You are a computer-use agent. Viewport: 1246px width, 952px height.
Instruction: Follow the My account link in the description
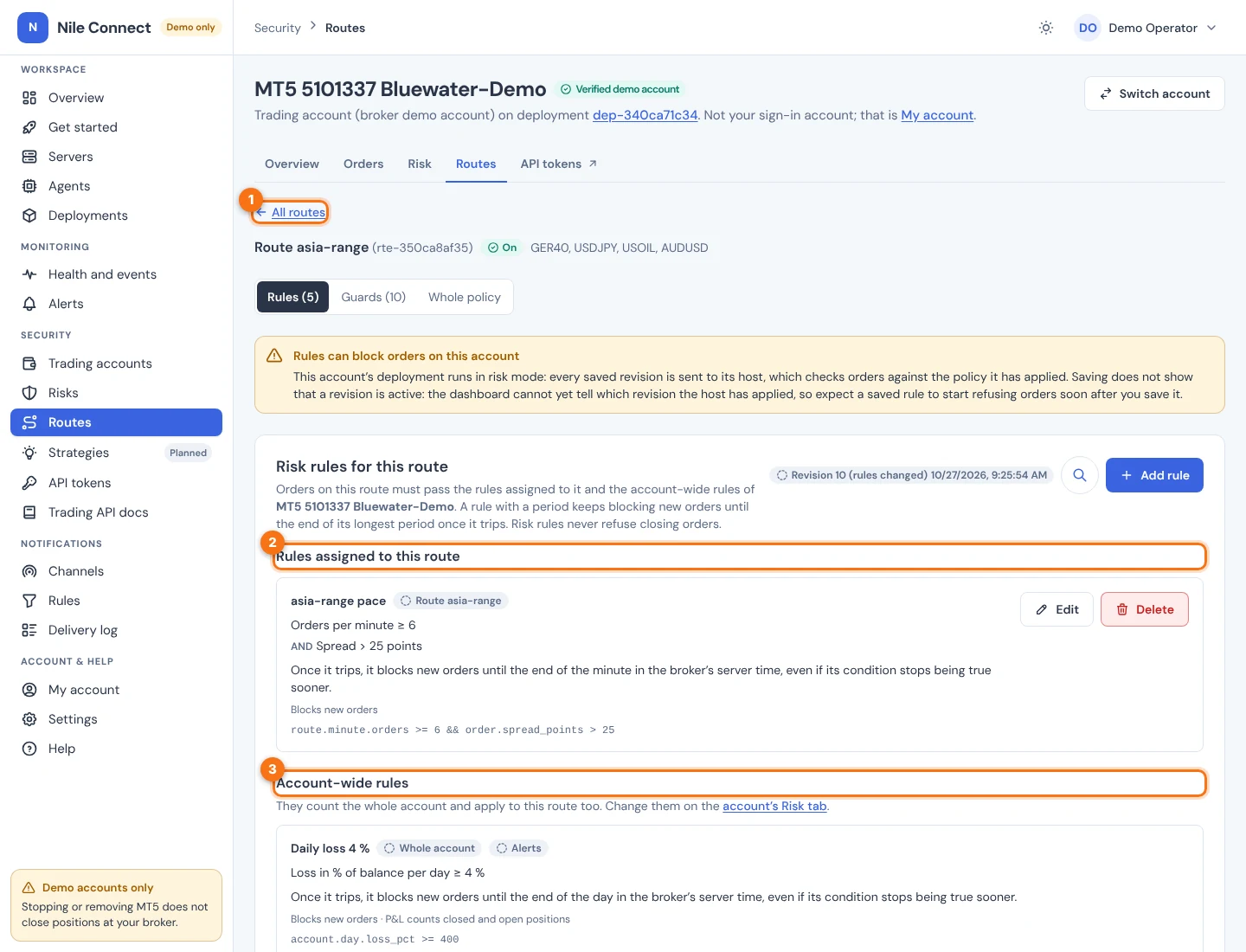937,115
